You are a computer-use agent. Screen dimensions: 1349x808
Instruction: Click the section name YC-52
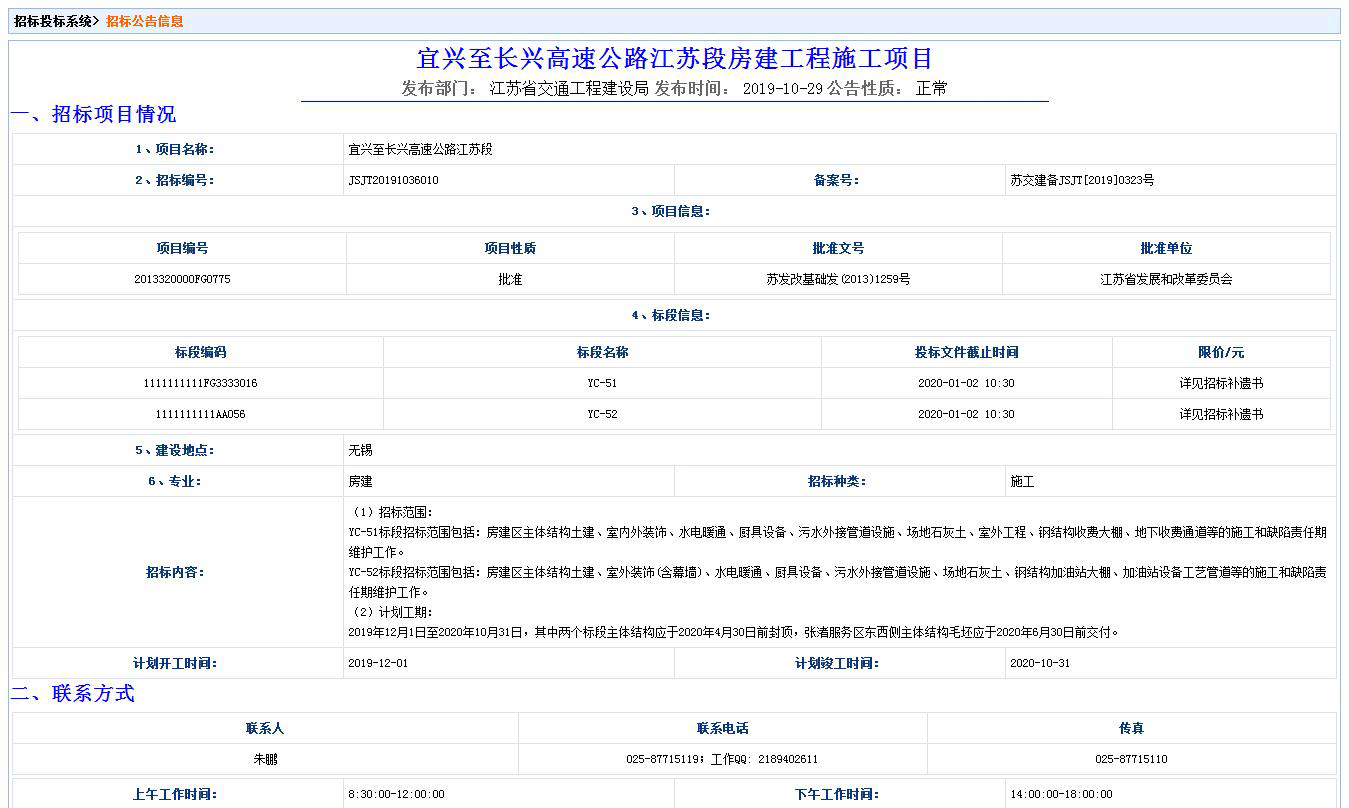pos(602,414)
